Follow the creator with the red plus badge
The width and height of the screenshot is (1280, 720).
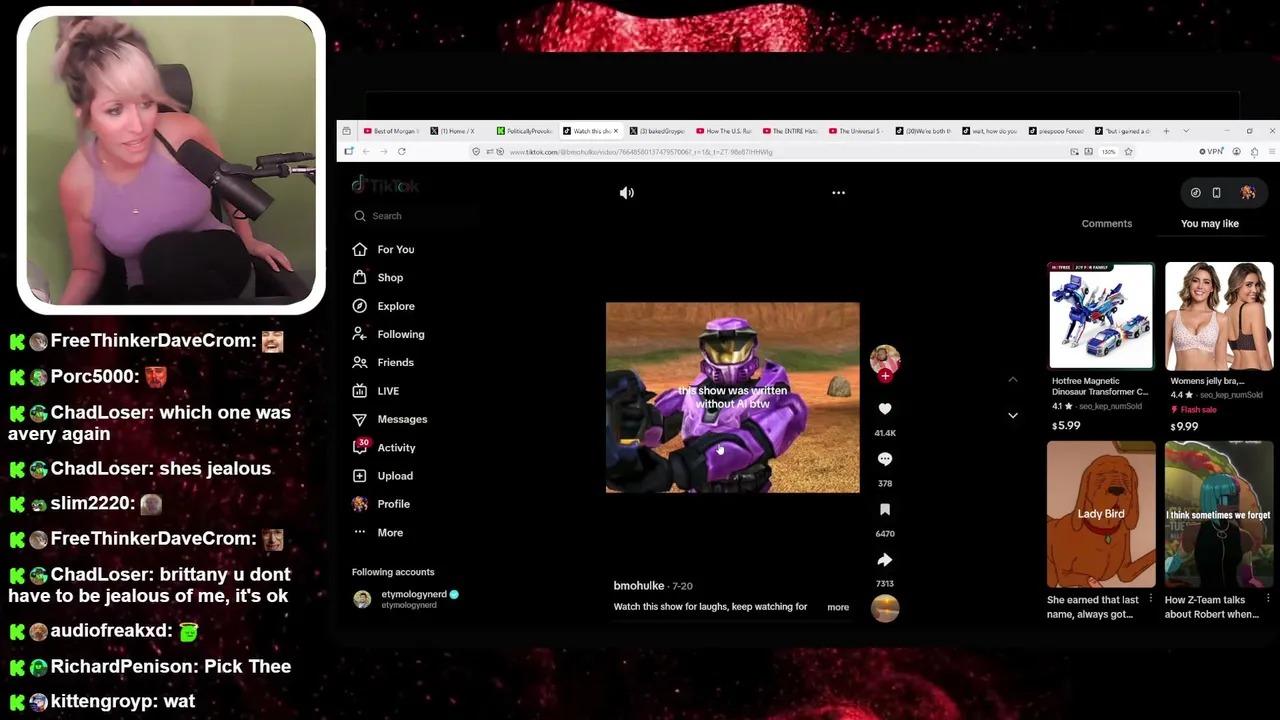[x=885, y=376]
